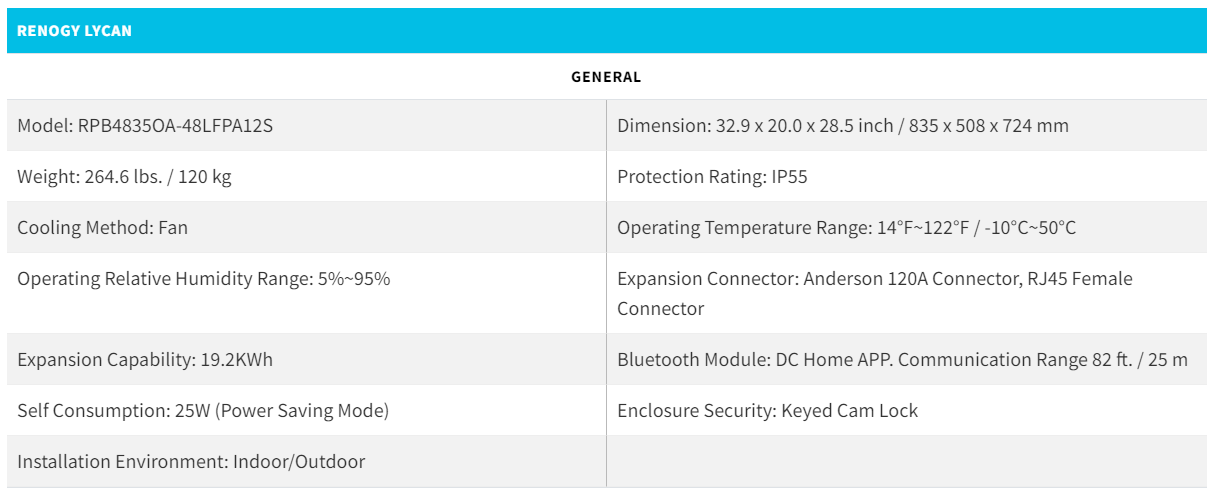Click the Self Consumption: 25W entry
Screen dimensions: 1215x494
click(x=202, y=411)
